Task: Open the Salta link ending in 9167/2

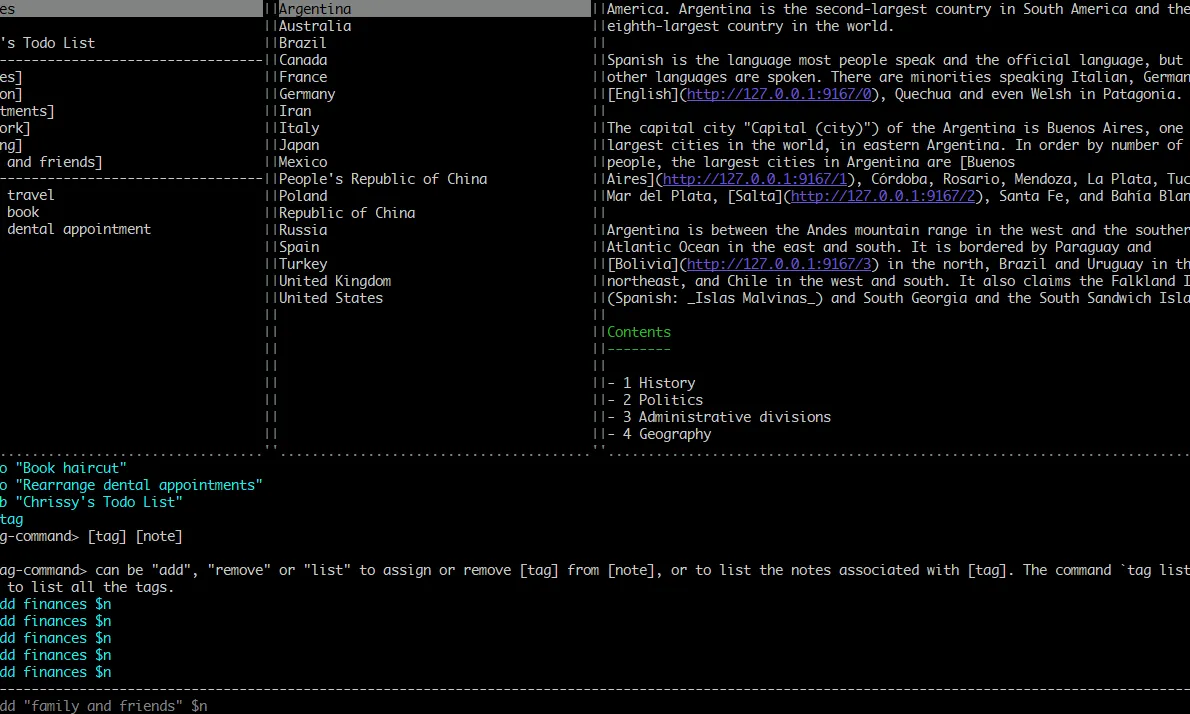Action: tap(883, 196)
